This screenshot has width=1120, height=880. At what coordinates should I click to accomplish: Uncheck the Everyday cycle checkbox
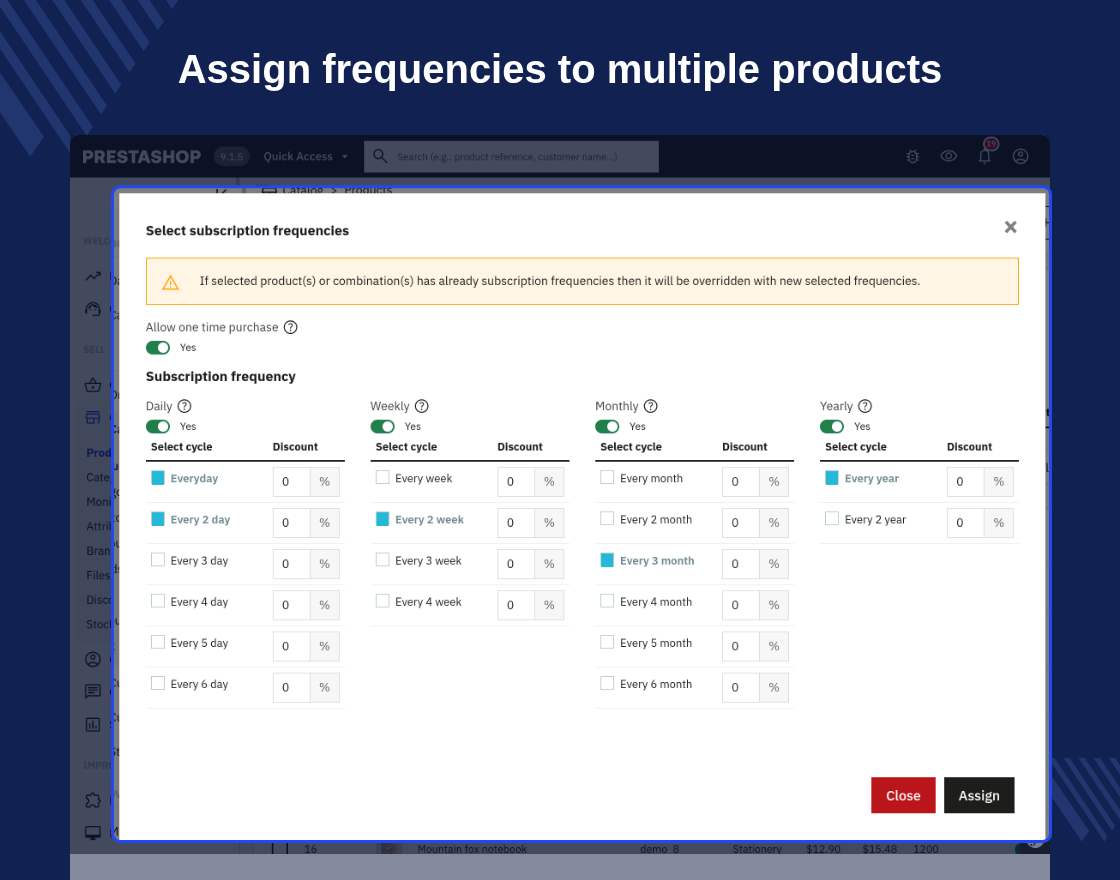point(158,478)
